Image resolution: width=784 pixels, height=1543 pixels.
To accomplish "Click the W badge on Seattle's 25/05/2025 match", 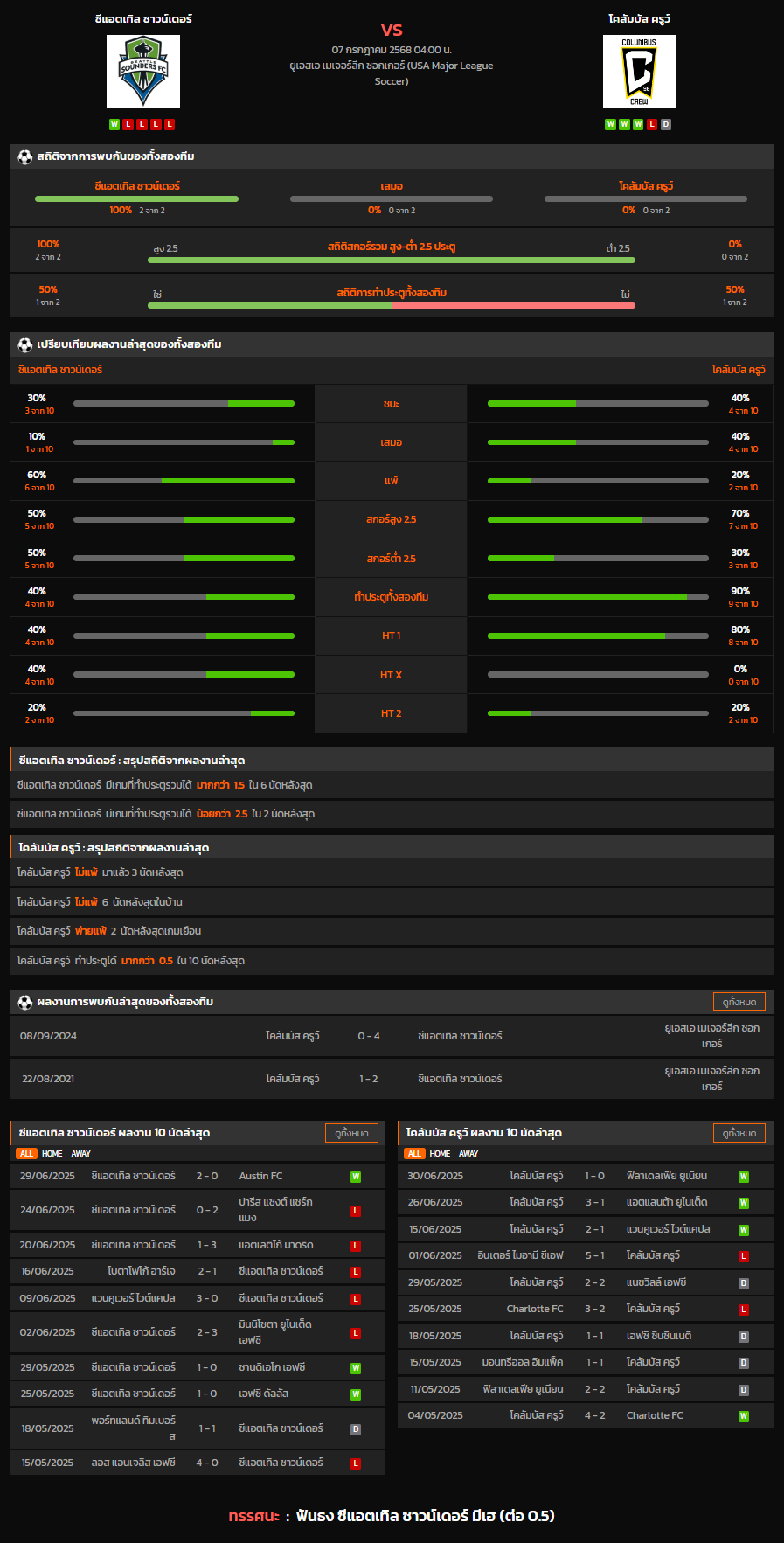I will click(356, 1394).
